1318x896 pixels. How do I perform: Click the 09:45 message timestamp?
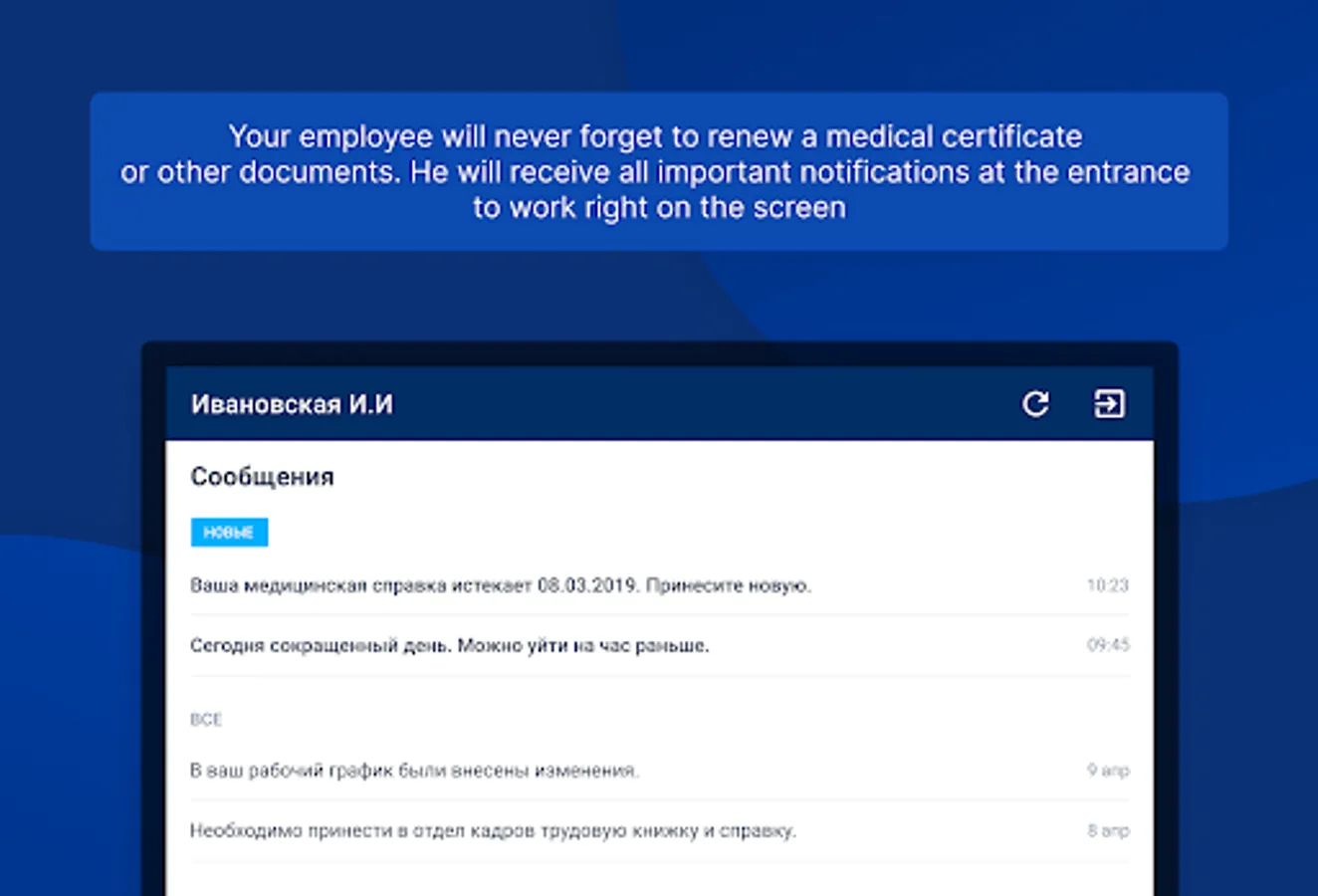pos(1108,645)
